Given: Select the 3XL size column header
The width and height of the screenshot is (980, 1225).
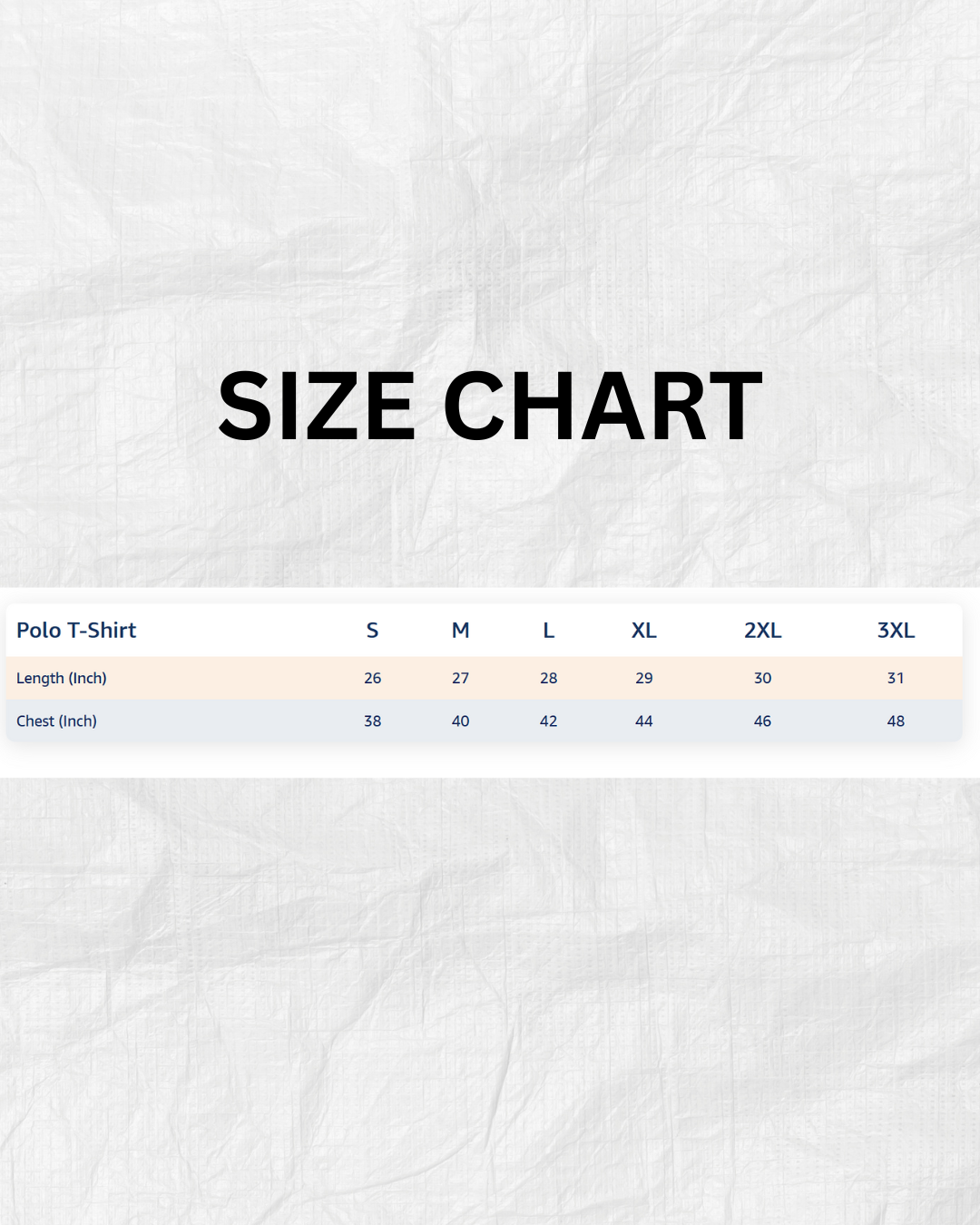Looking at the screenshot, I should [896, 631].
